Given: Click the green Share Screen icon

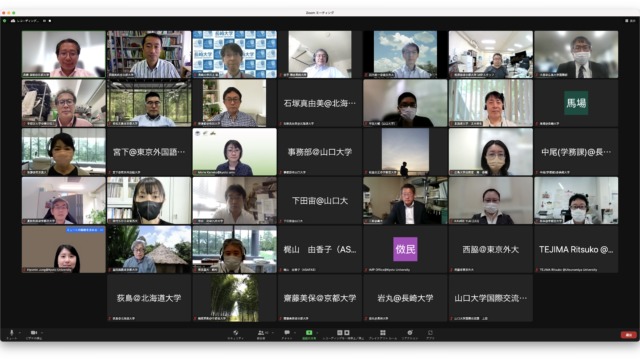Looking at the screenshot, I should point(309,333).
